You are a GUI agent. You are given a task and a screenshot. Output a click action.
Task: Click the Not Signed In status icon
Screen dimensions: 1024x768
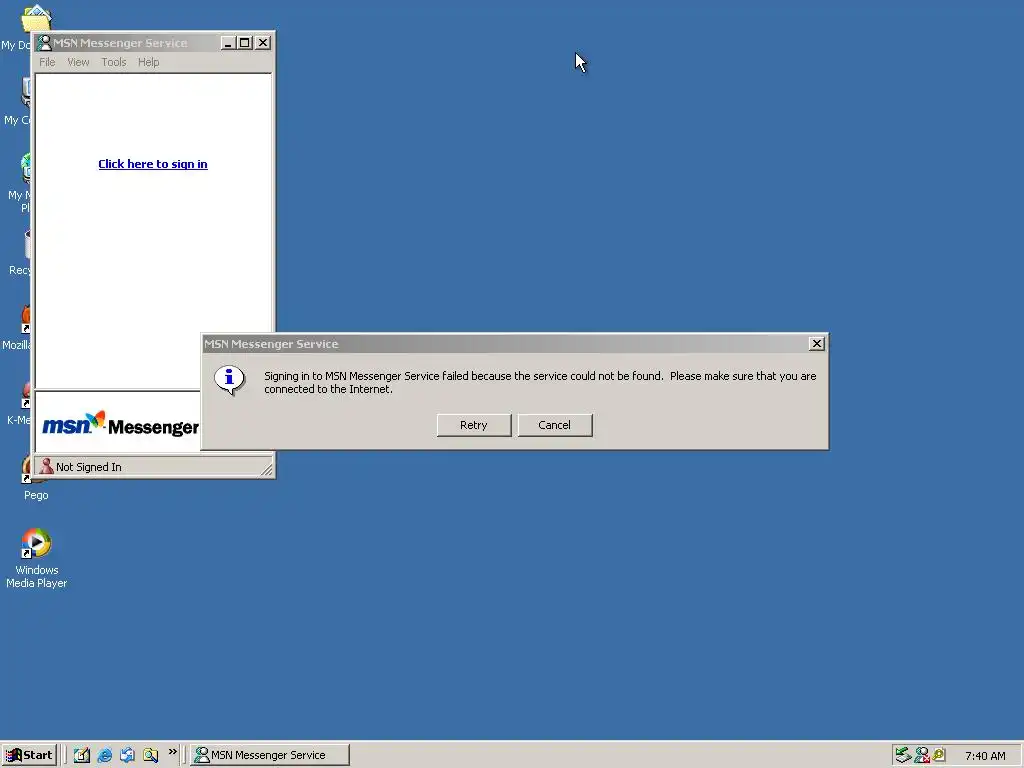[46, 466]
